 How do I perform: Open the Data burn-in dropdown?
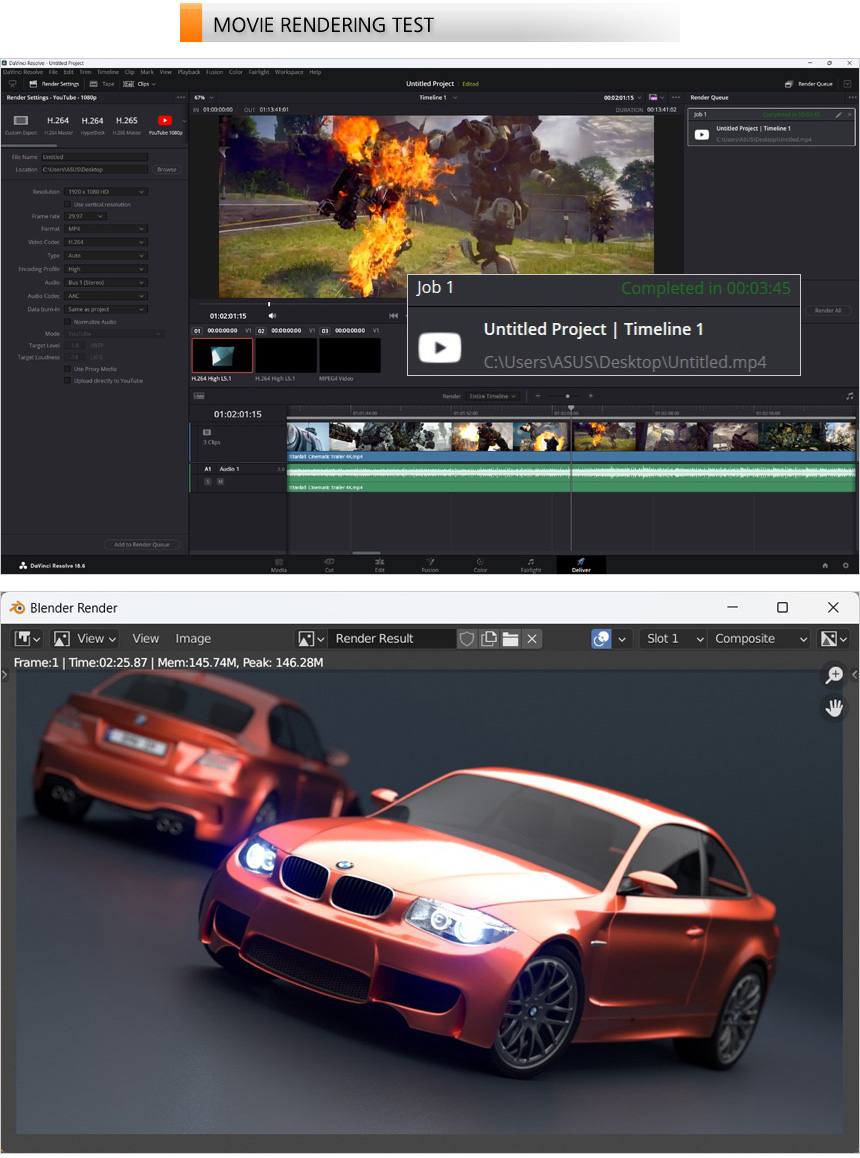(106, 309)
